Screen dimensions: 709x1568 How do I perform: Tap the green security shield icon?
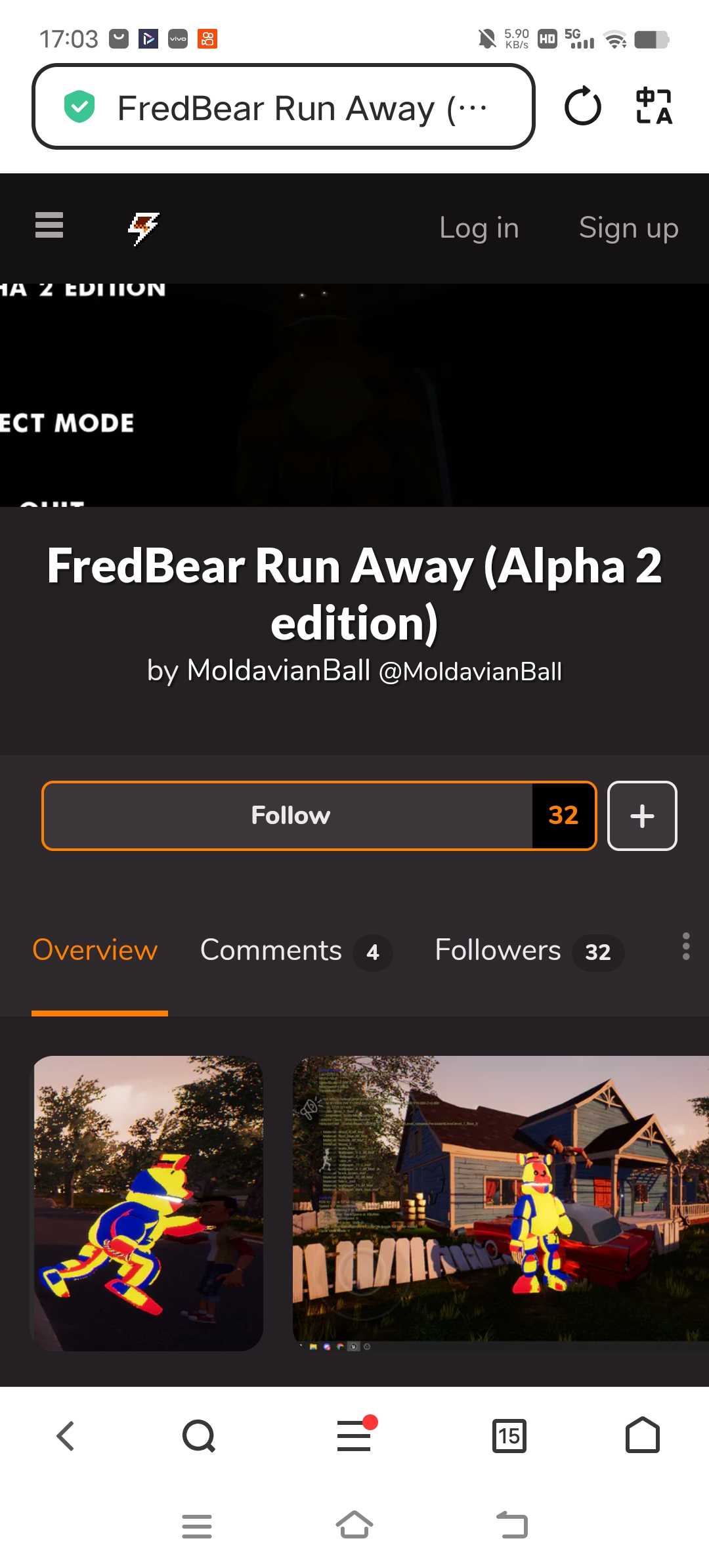tap(79, 107)
